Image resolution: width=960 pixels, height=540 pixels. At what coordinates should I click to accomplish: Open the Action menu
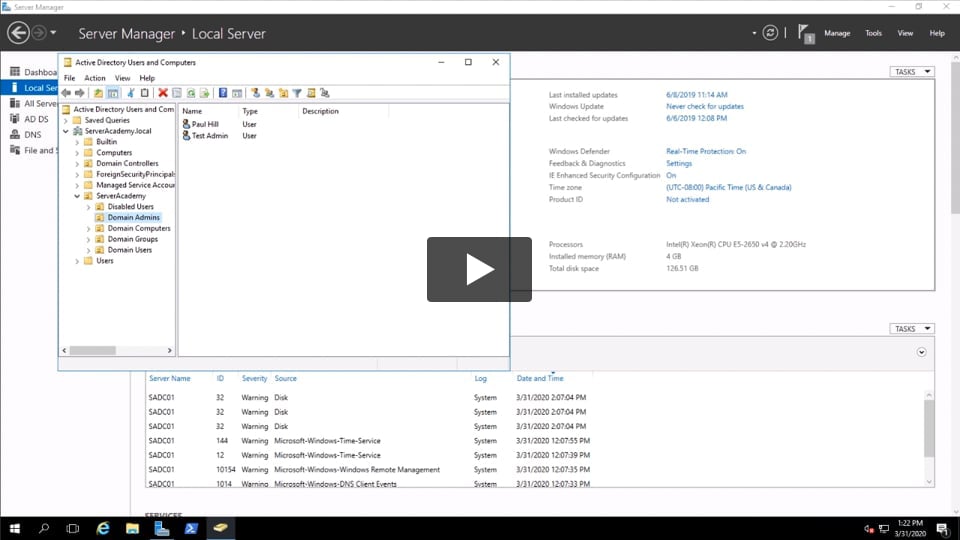click(x=95, y=78)
